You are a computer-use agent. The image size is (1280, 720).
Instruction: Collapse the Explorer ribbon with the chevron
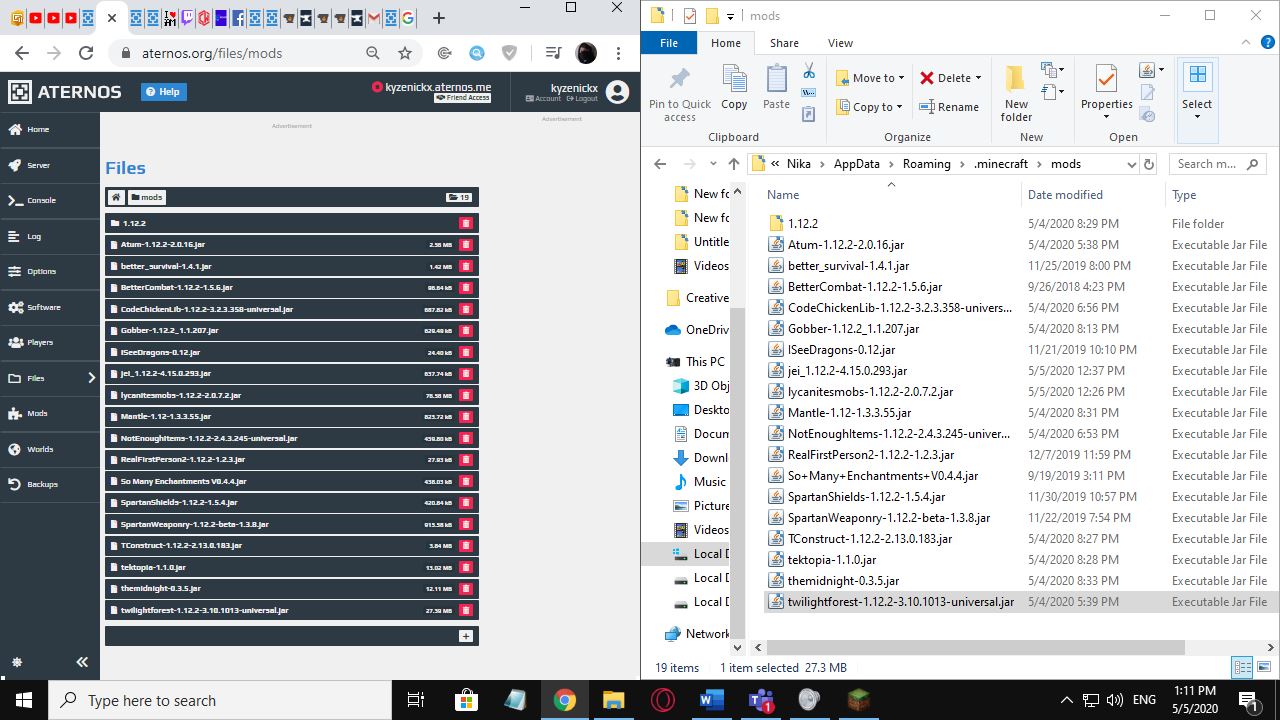(x=1246, y=43)
